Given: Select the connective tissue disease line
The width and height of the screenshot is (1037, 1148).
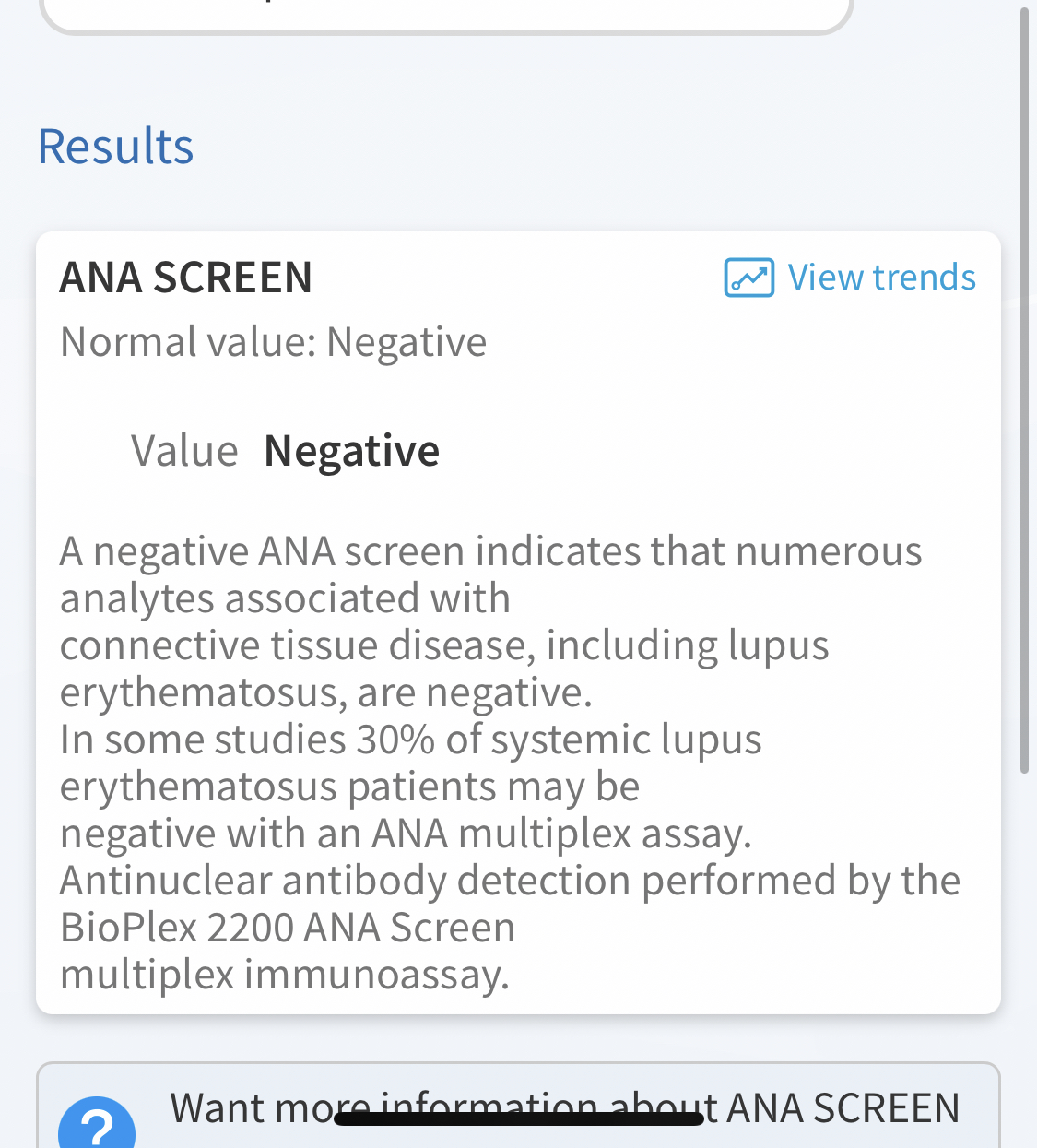Looking at the screenshot, I should coord(444,645).
